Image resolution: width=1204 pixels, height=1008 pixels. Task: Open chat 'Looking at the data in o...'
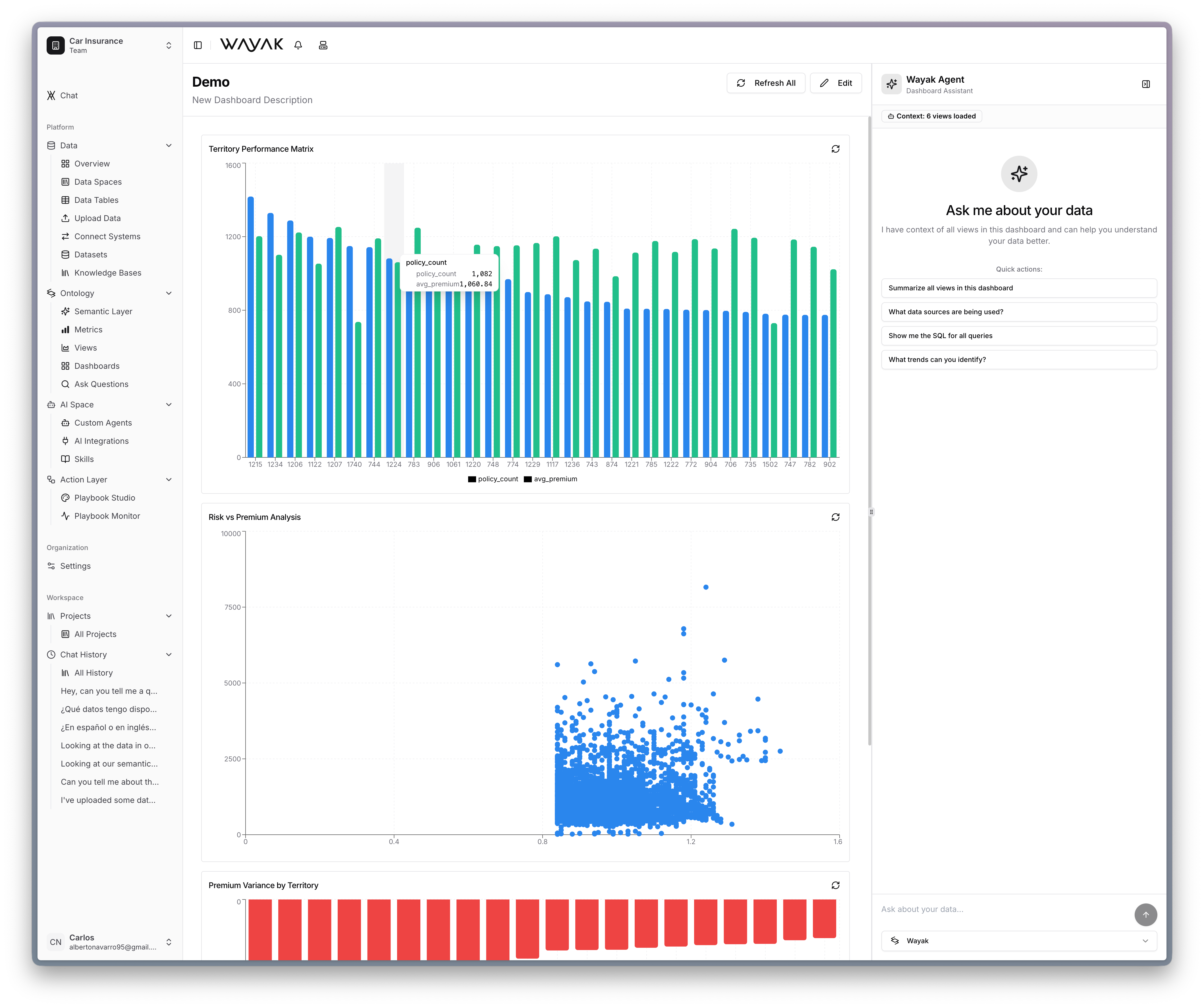point(108,746)
